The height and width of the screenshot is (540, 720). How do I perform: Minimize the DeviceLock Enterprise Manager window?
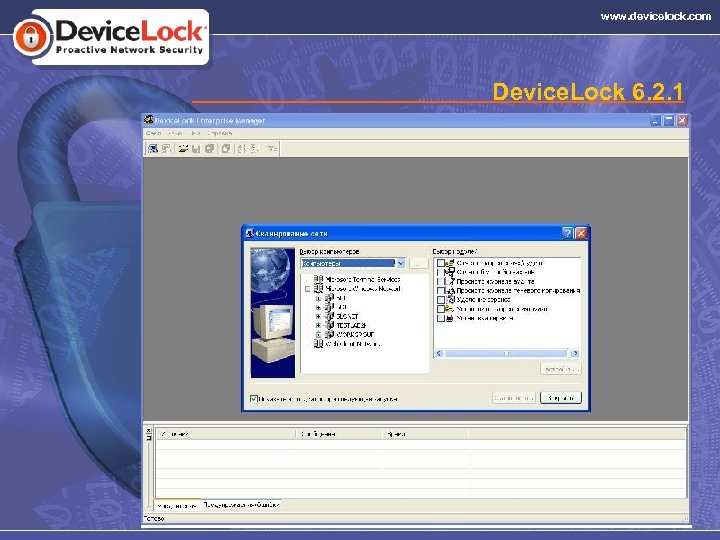pyautogui.click(x=656, y=120)
